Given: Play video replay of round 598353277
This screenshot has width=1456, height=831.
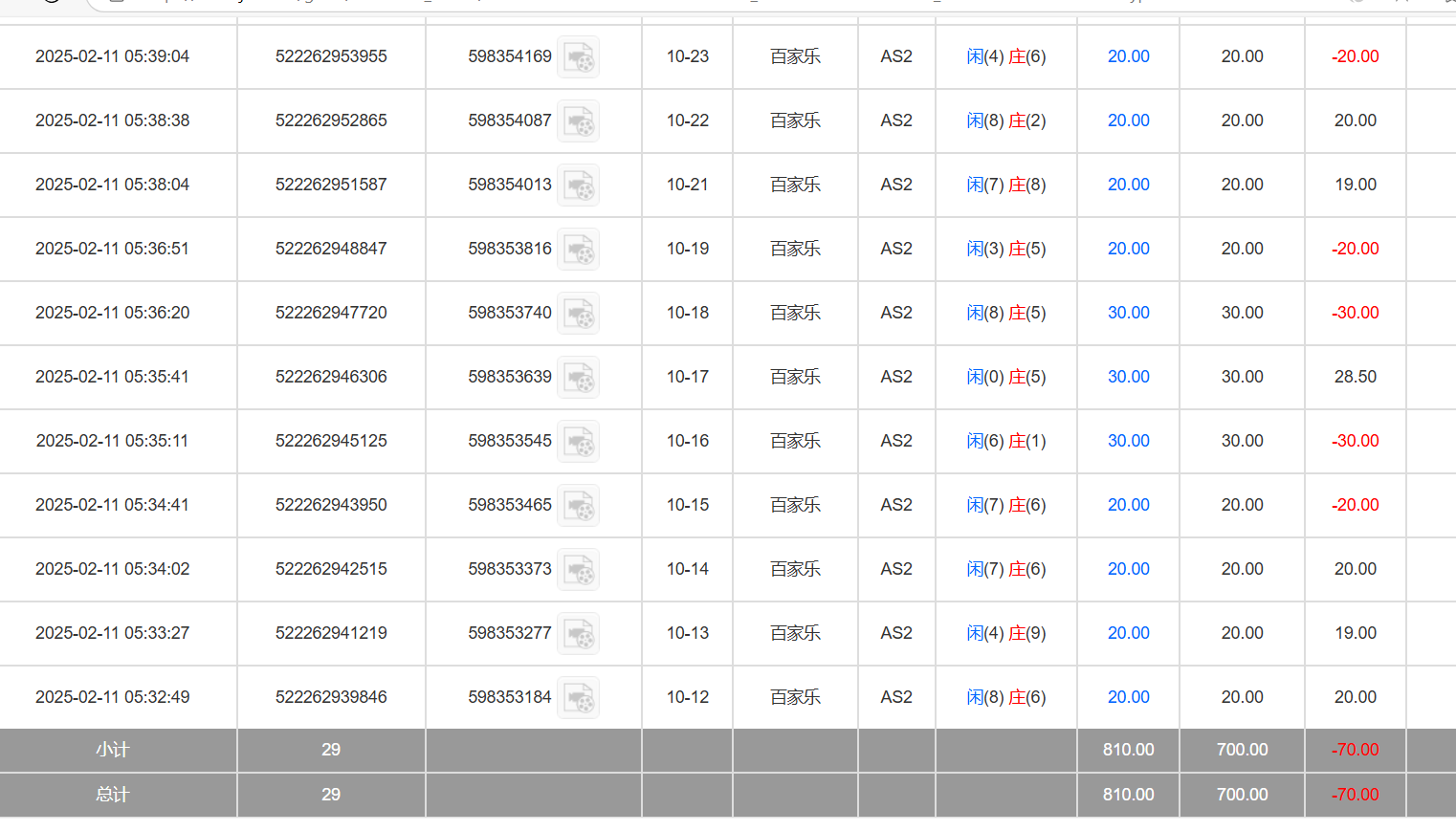Looking at the screenshot, I should click(x=578, y=634).
